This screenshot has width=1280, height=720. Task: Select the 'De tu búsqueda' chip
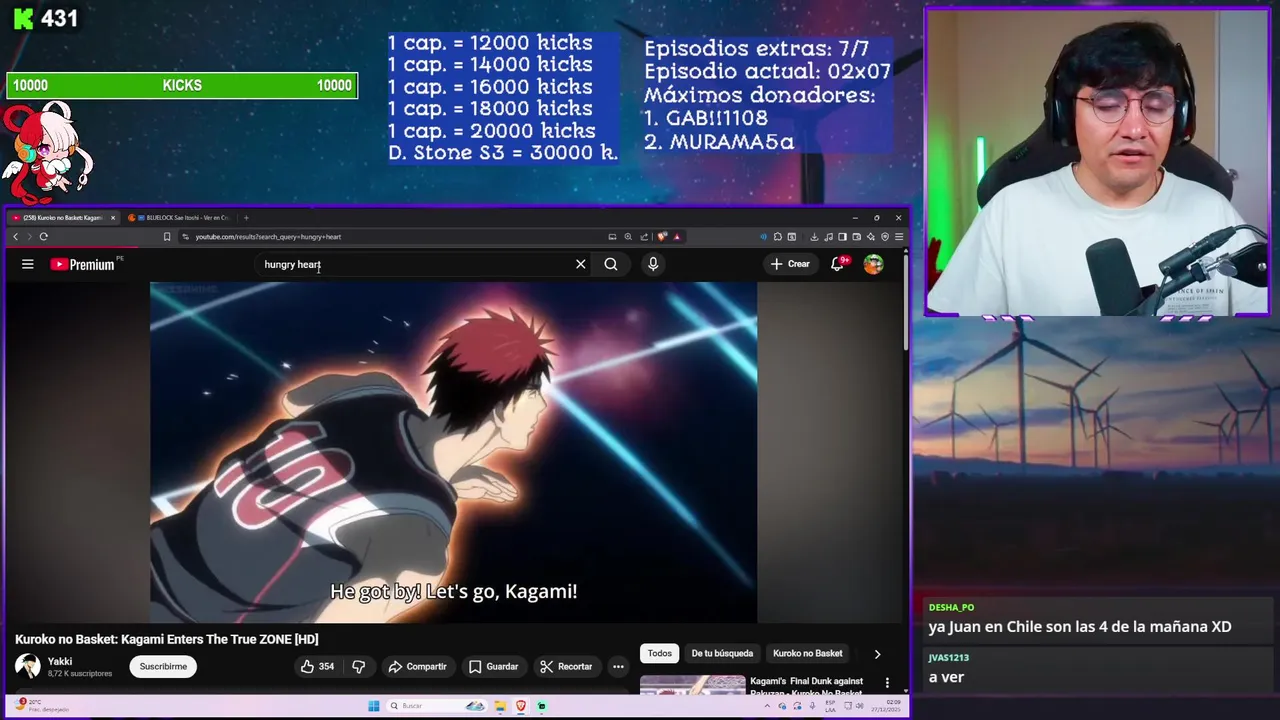722,654
